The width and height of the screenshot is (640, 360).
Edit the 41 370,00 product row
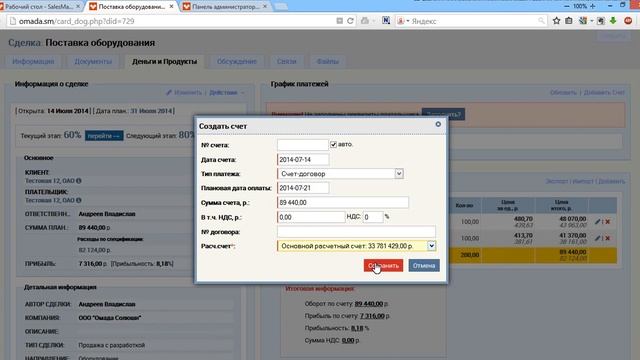click(x=598, y=238)
